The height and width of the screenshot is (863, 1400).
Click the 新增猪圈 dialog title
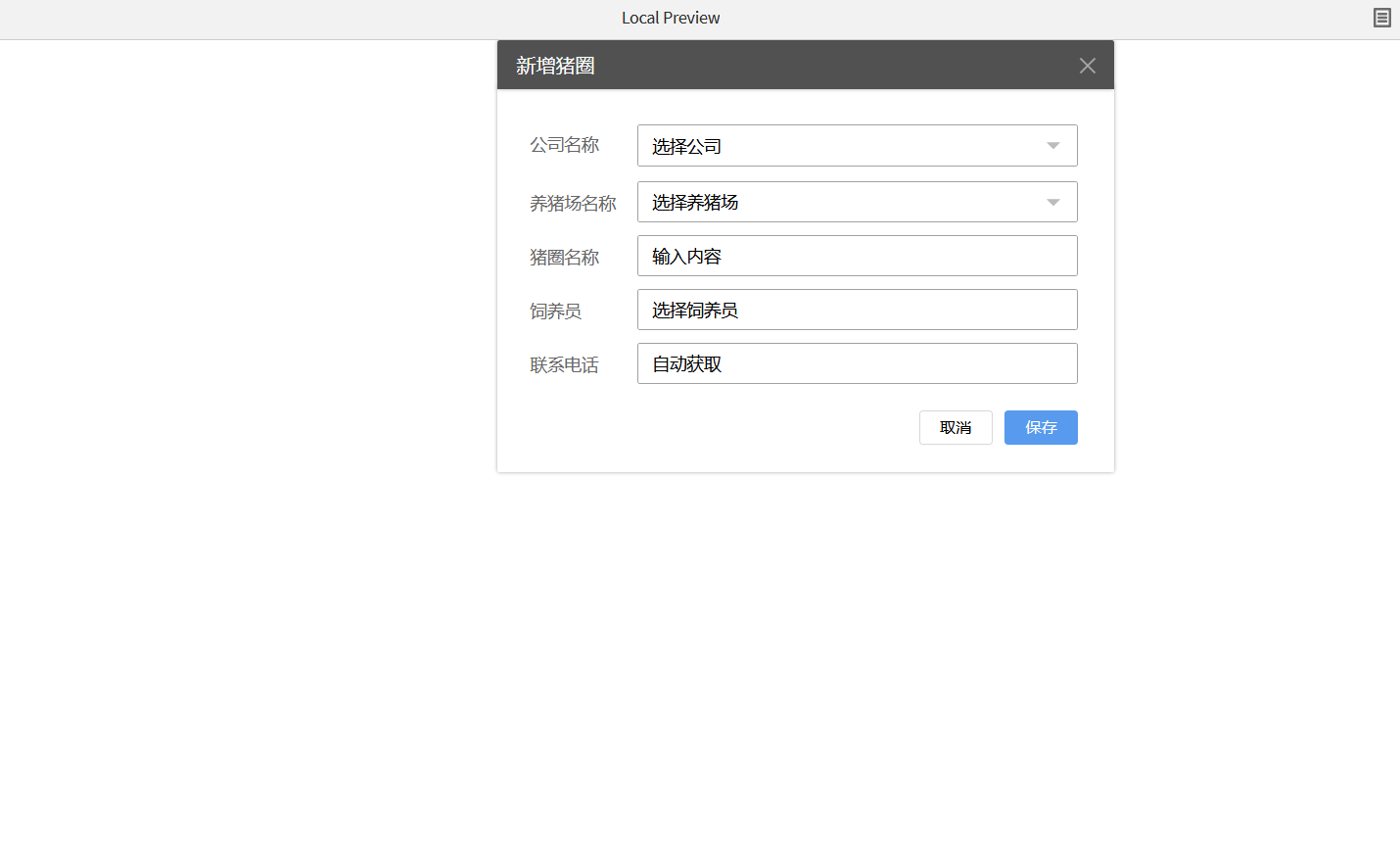[x=556, y=66]
